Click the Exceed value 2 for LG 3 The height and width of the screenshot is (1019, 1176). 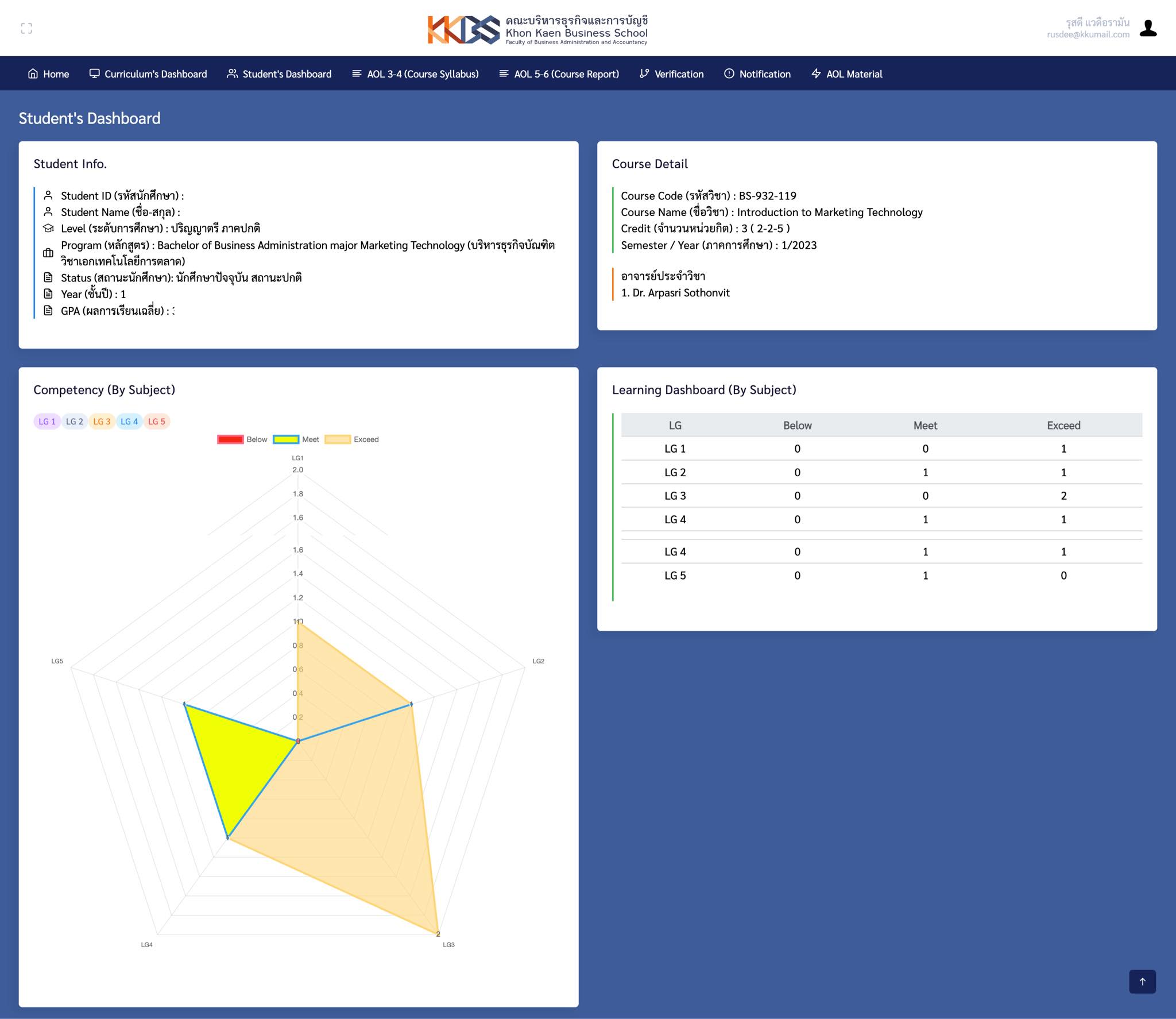click(1063, 496)
